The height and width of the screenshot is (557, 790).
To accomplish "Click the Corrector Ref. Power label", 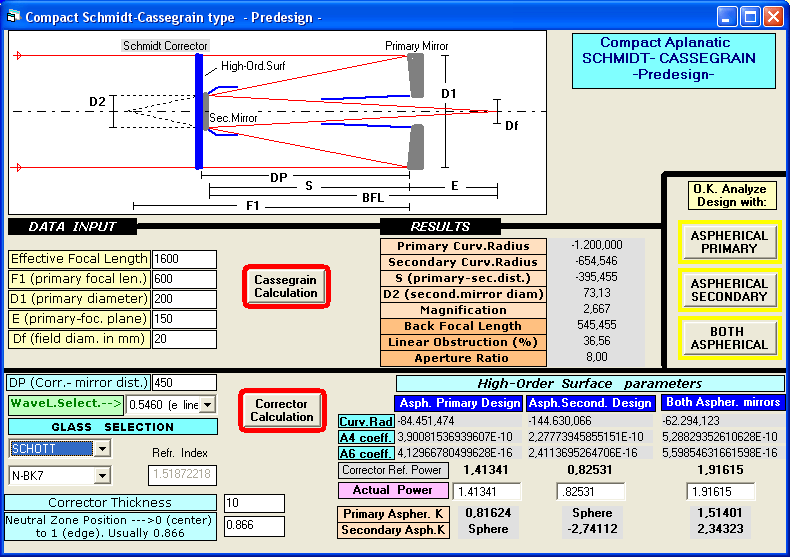I will (x=392, y=470).
